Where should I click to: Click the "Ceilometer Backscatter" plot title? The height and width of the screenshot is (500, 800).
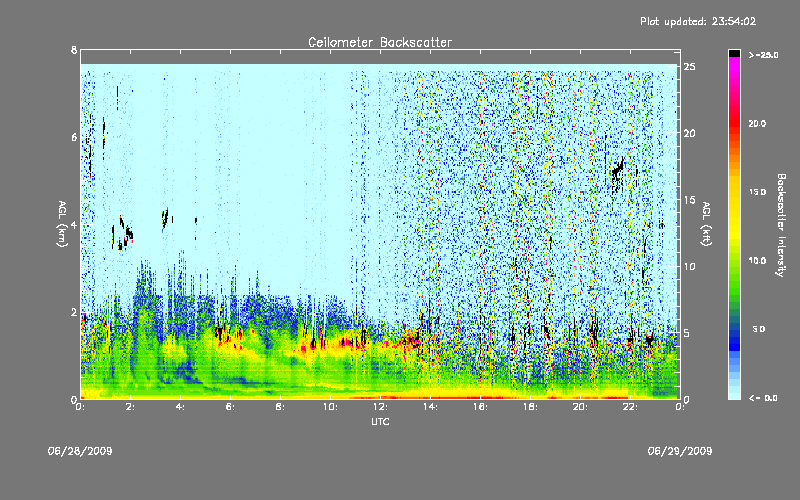[380, 42]
